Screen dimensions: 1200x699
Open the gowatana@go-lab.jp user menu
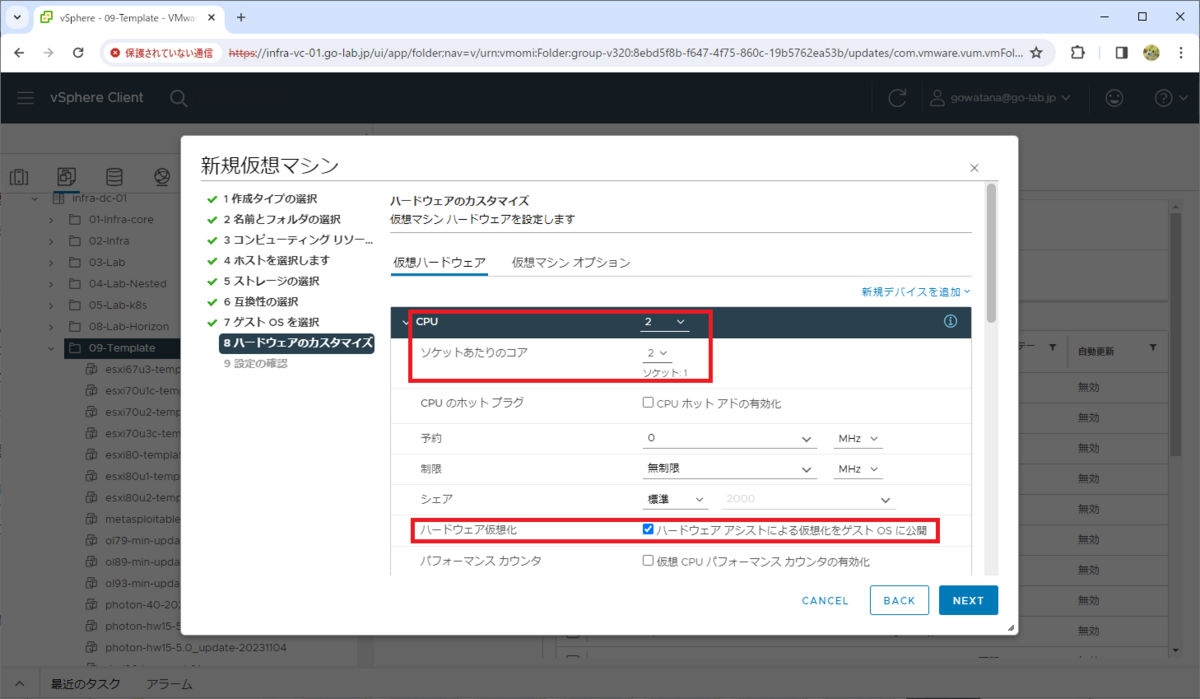(999, 98)
